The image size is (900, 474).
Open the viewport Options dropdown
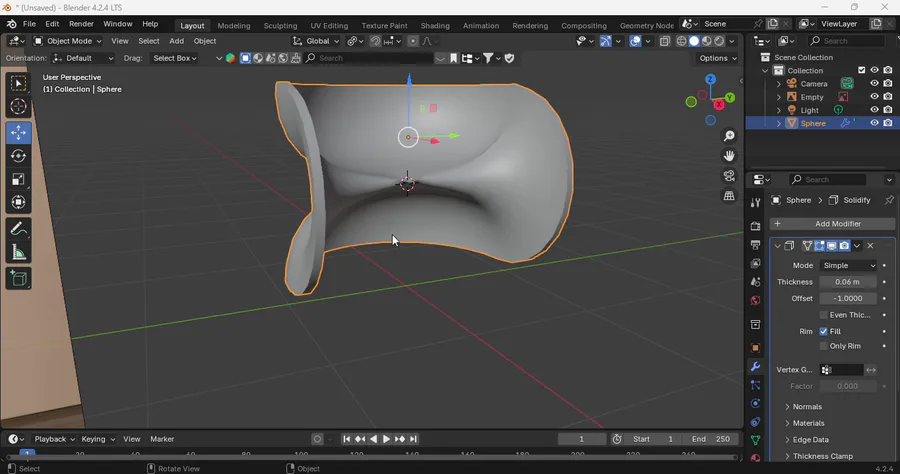point(718,58)
